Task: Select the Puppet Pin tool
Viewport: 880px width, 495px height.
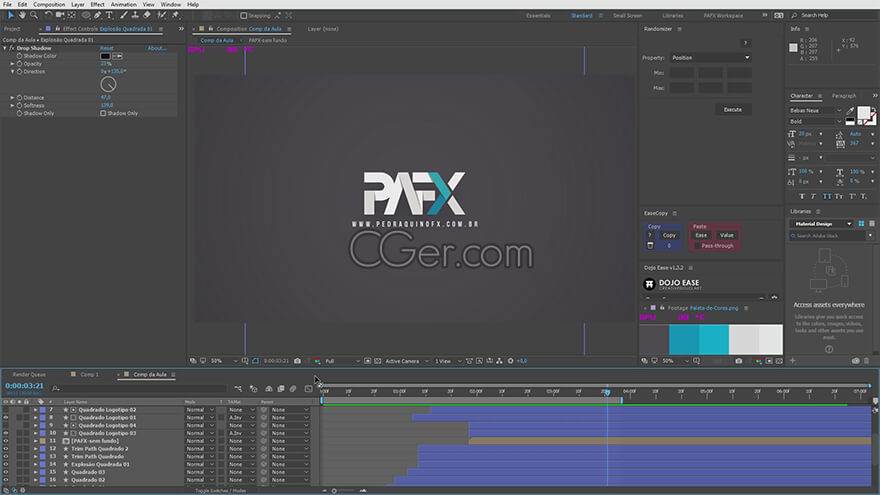Action: tap(175, 15)
